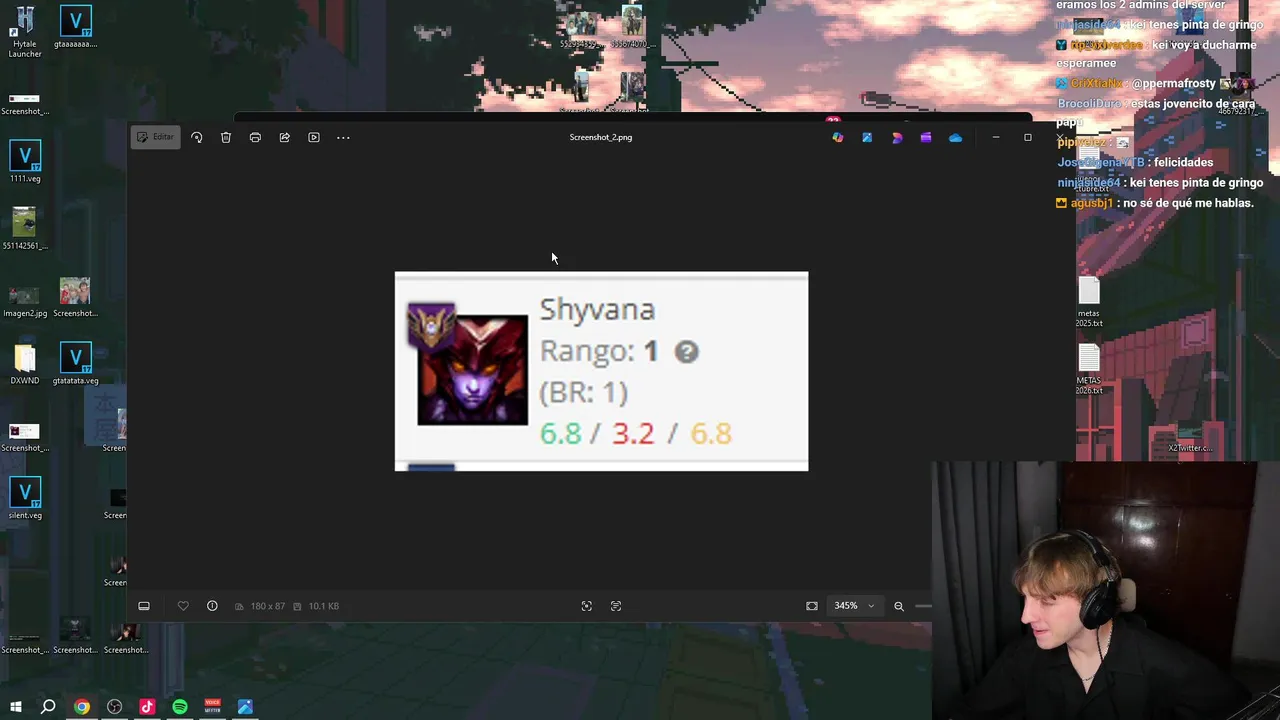The width and height of the screenshot is (1280, 720).
Task: Click the scan text icon in bottom bar
Action: tap(616, 606)
